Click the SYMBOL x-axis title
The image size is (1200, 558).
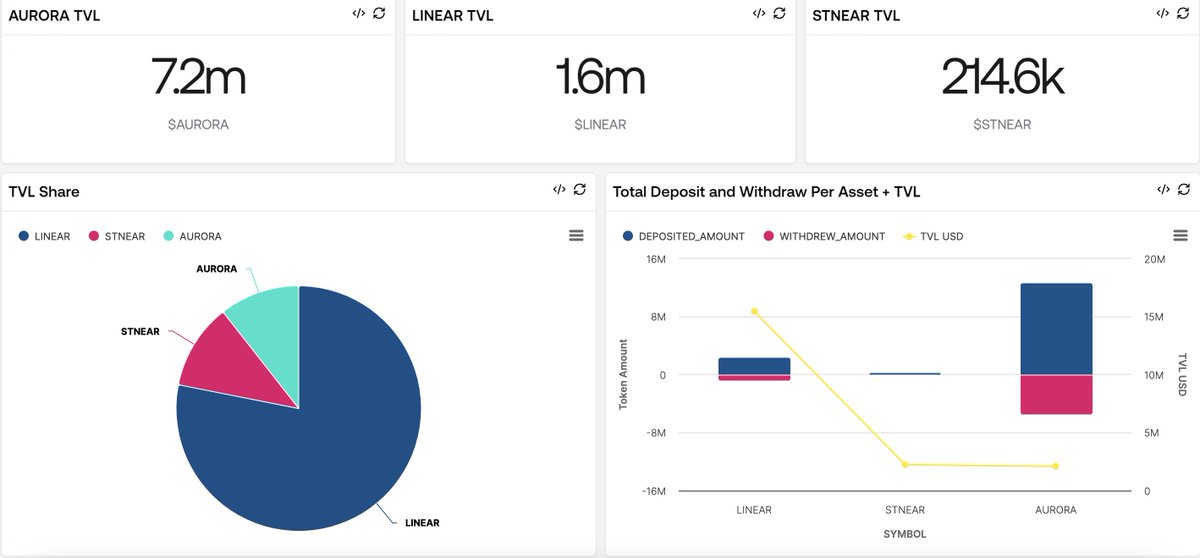click(905, 534)
